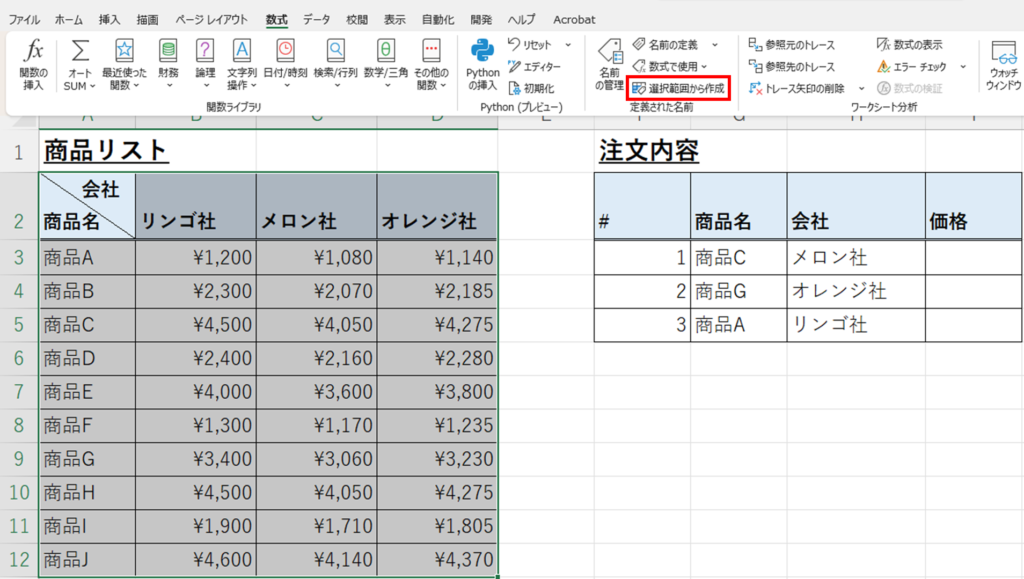Viewport: 1024px width, 579px height.
Task: Open 最近使った関数 star icon
Action: [x=124, y=52]
